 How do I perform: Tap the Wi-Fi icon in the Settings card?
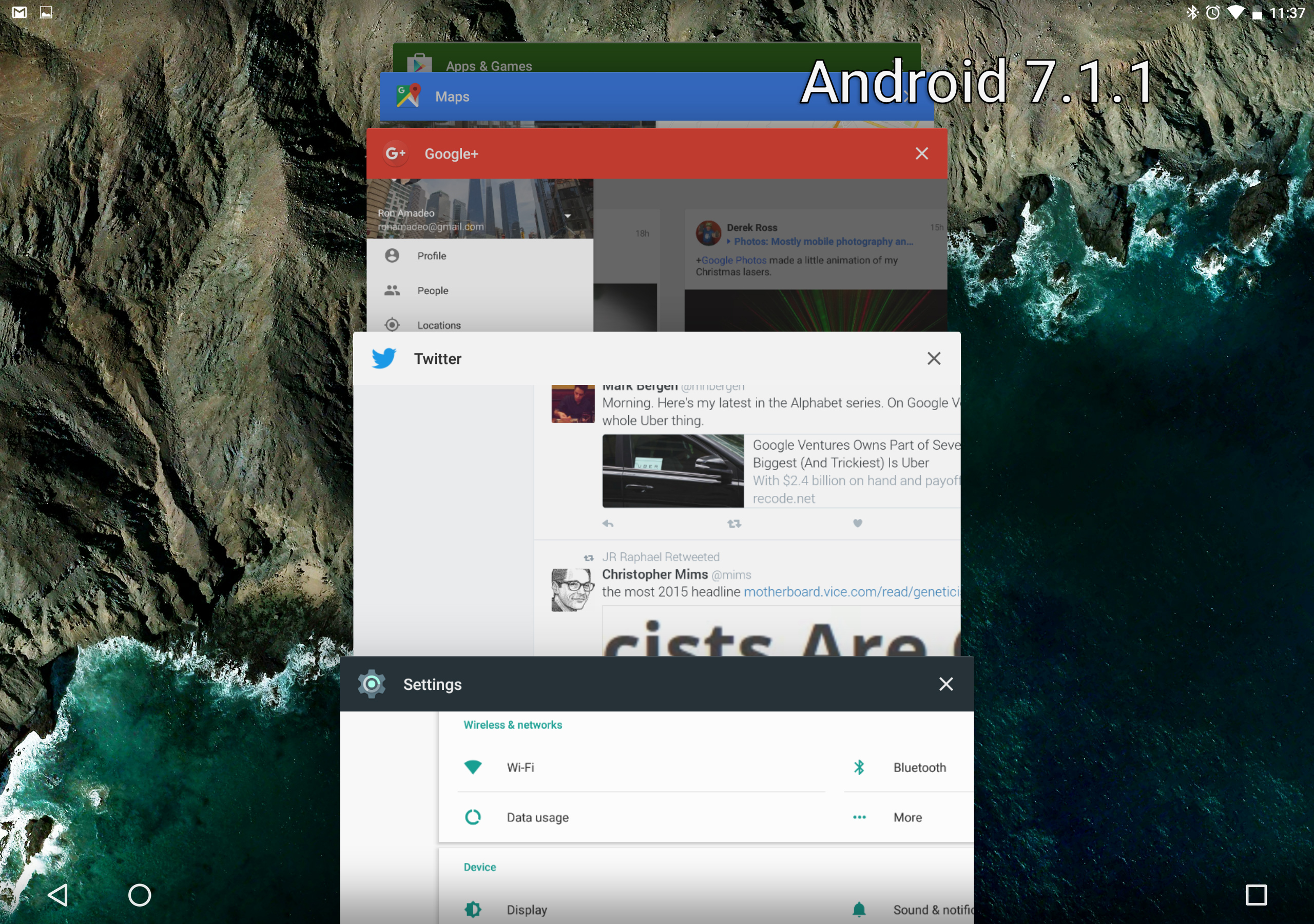point(473,767)
